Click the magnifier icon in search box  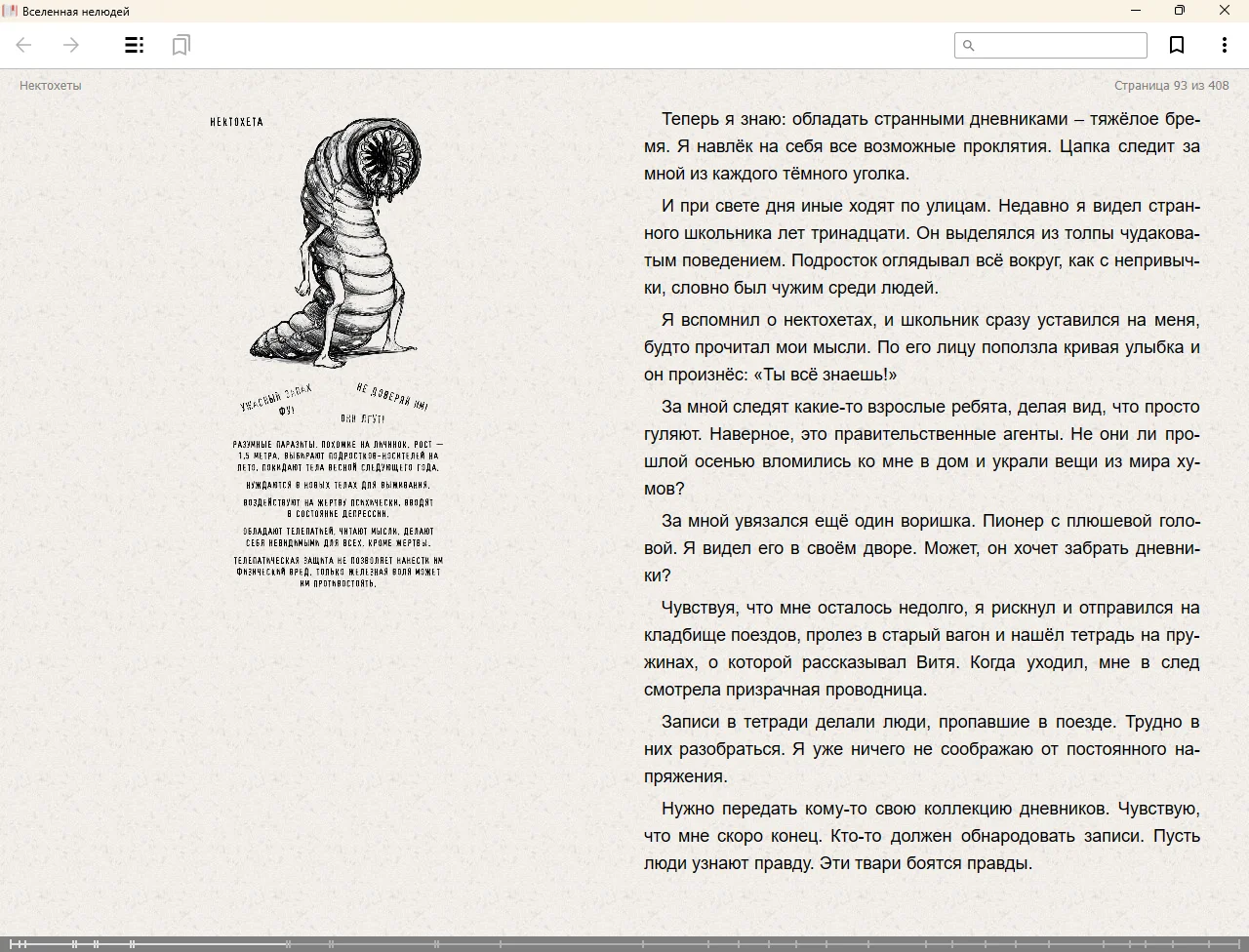968,45
